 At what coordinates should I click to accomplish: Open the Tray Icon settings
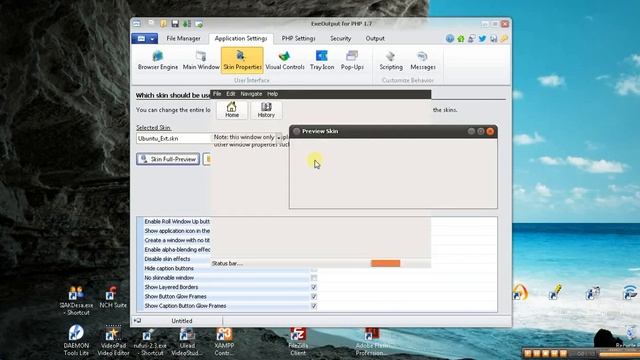(322, 60)
